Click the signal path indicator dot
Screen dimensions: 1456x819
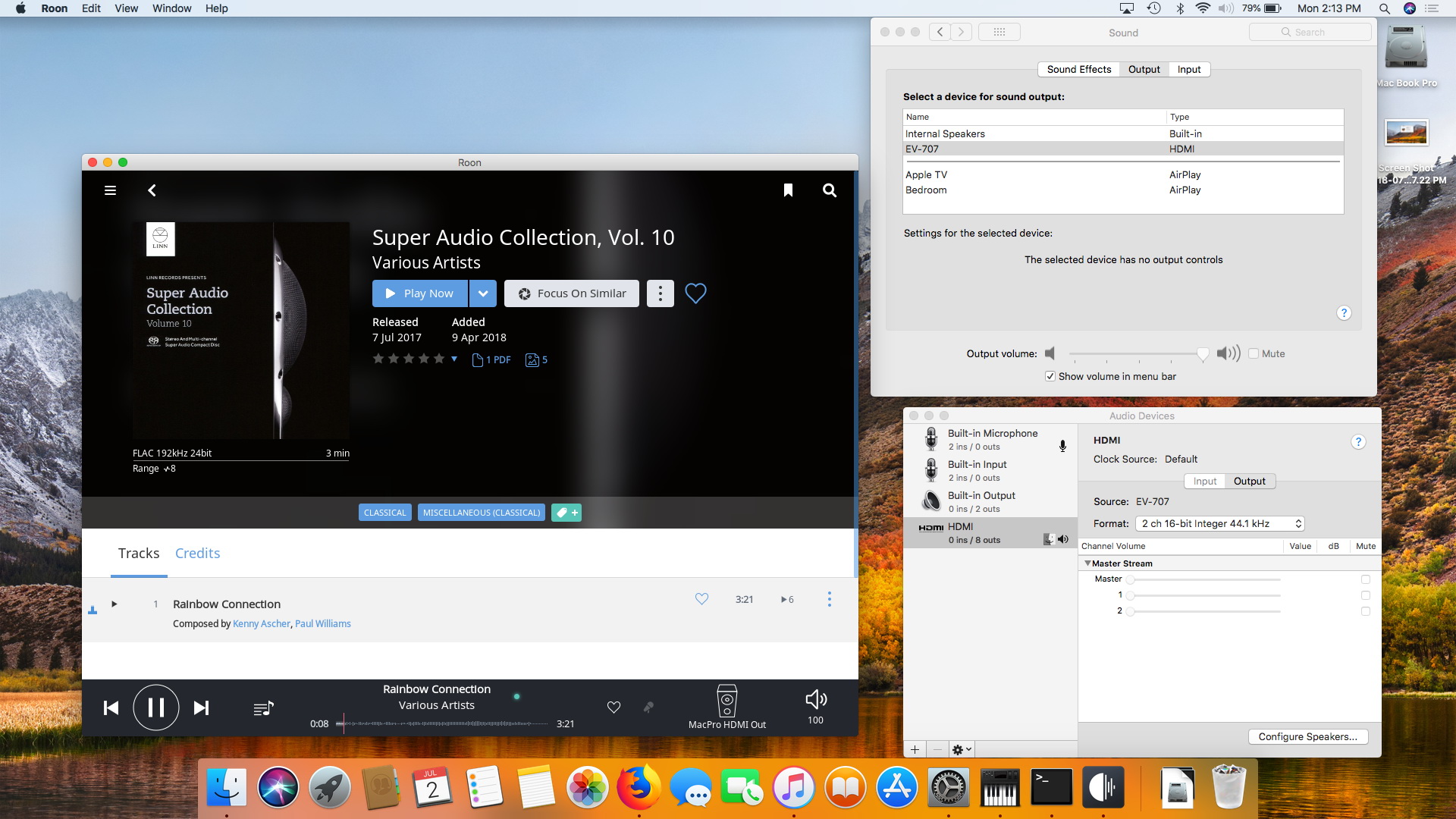coord(516,696)
